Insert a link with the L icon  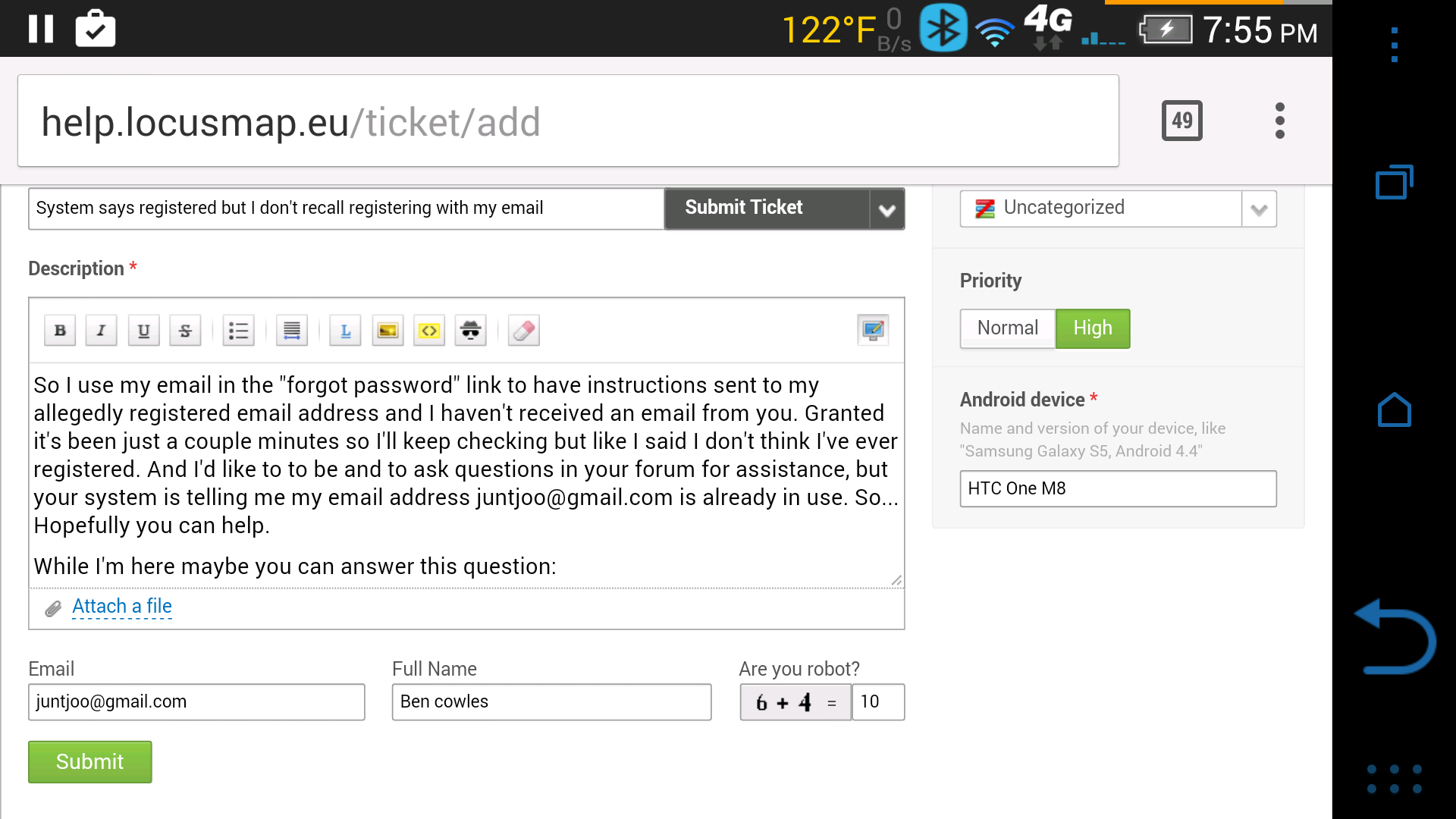345,331
